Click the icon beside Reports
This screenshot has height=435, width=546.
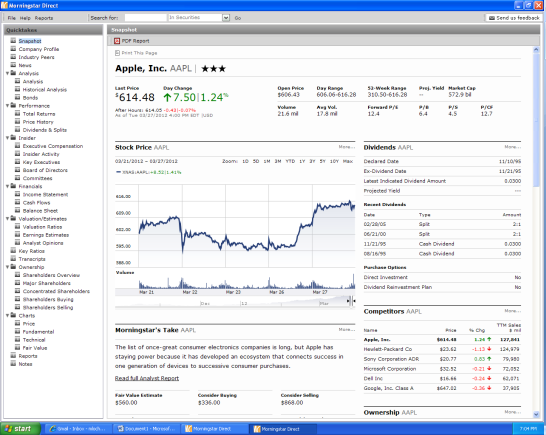(13, 356)
